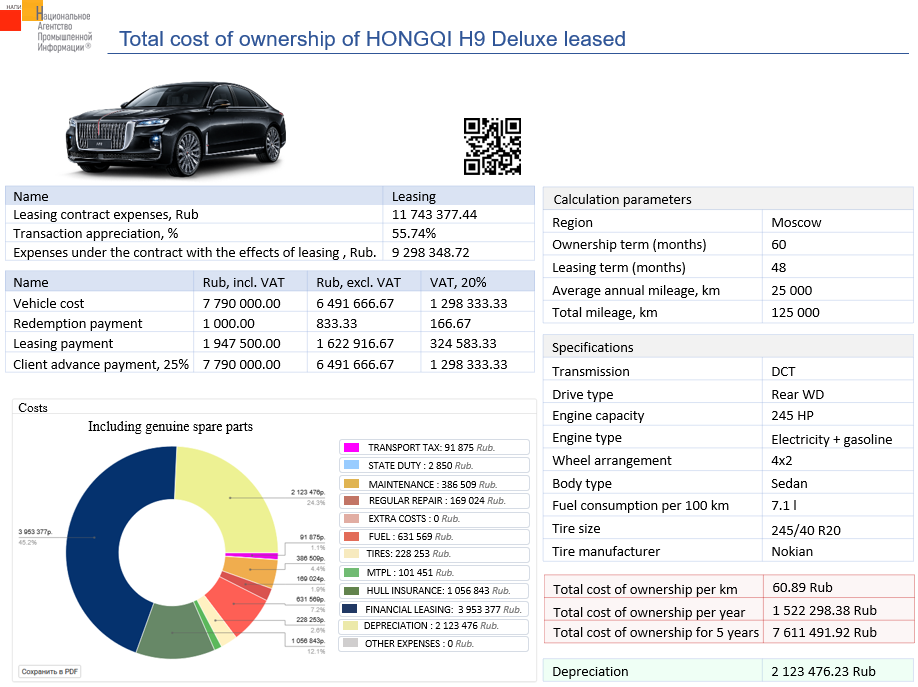Image resolution: width=918 pixels, height=687 pixels.
Task: Click the 245/40 R20 tire size value
Action: 806,530
